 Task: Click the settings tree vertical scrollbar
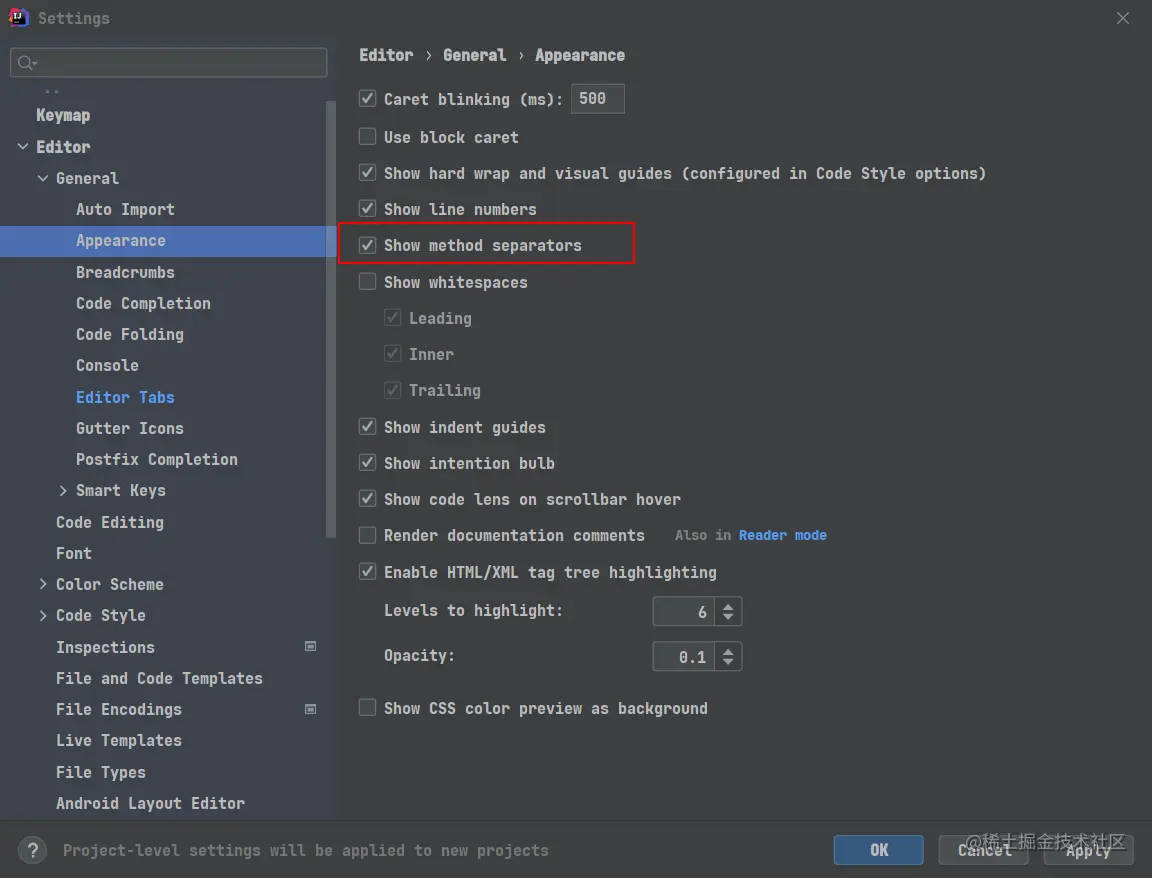click(x=331, y=320)
